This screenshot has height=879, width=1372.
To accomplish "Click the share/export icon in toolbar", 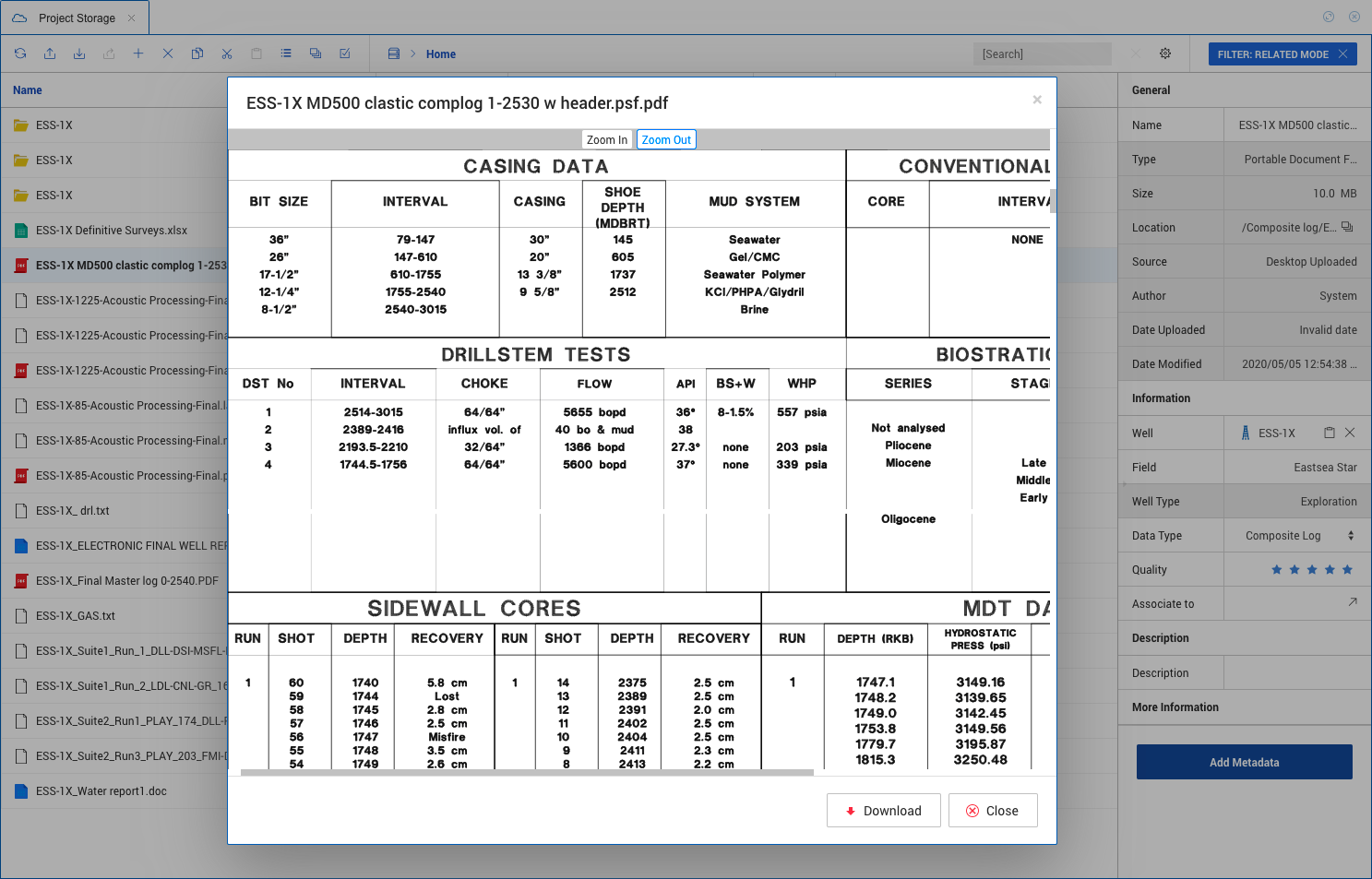I will (109, 53).
